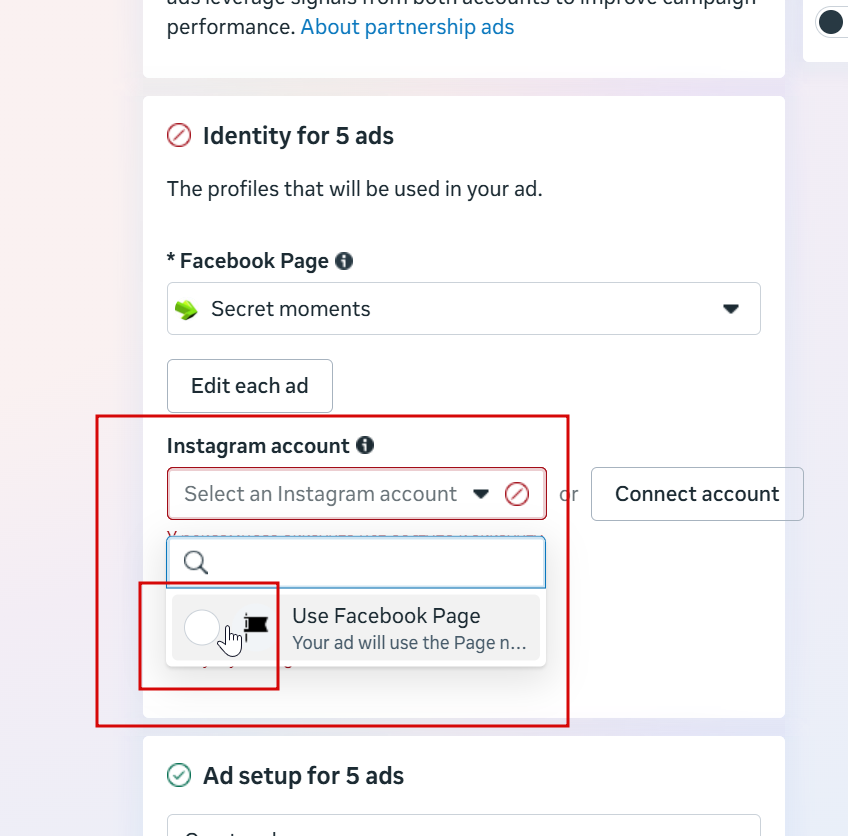Click the Instagram dropdown caret arrow
The height and width of the screenshot is (836, 848).
pyautogui.click(x=480, y=494)
